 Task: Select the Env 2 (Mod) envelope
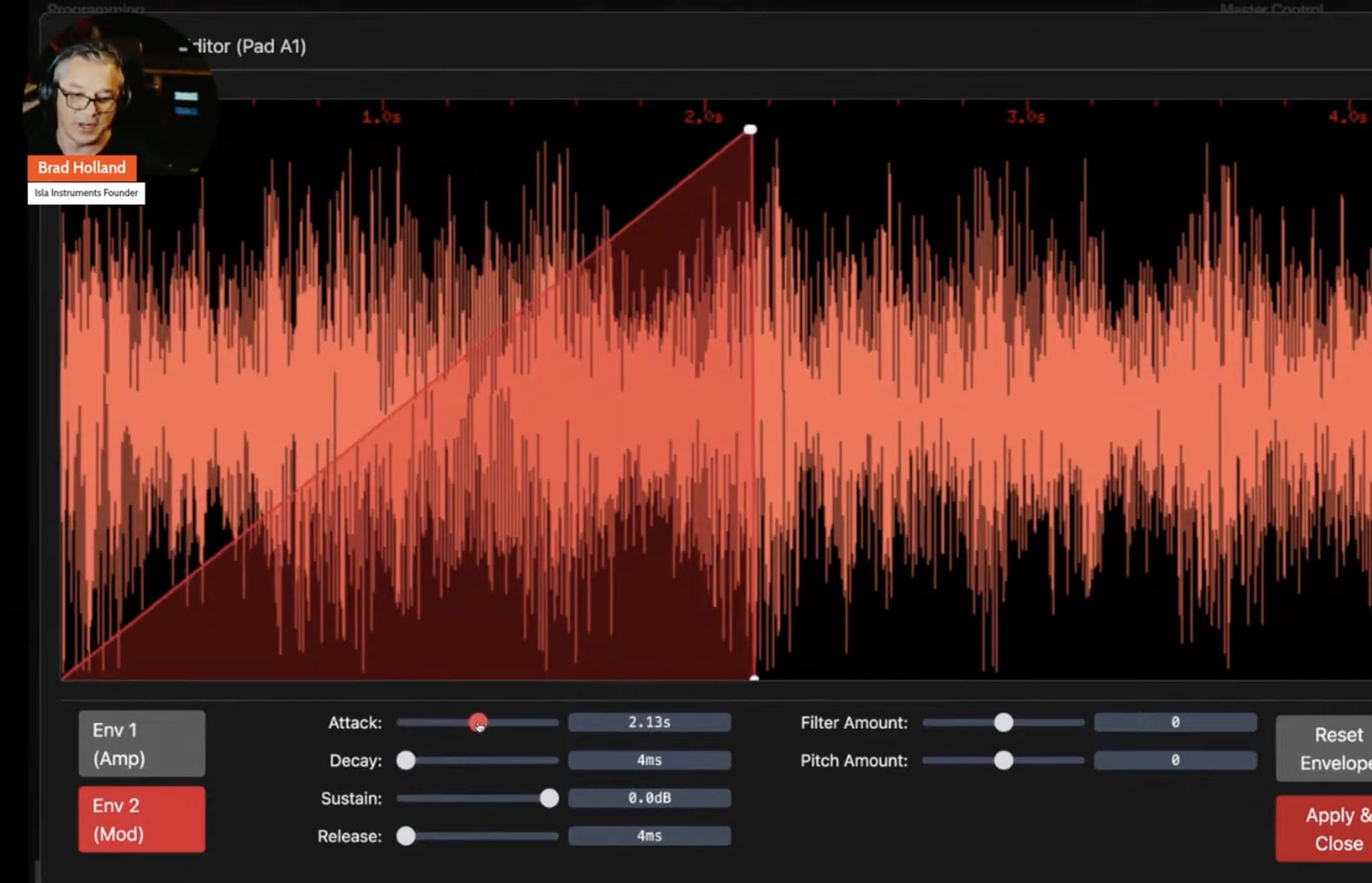[x=142, y=819]
